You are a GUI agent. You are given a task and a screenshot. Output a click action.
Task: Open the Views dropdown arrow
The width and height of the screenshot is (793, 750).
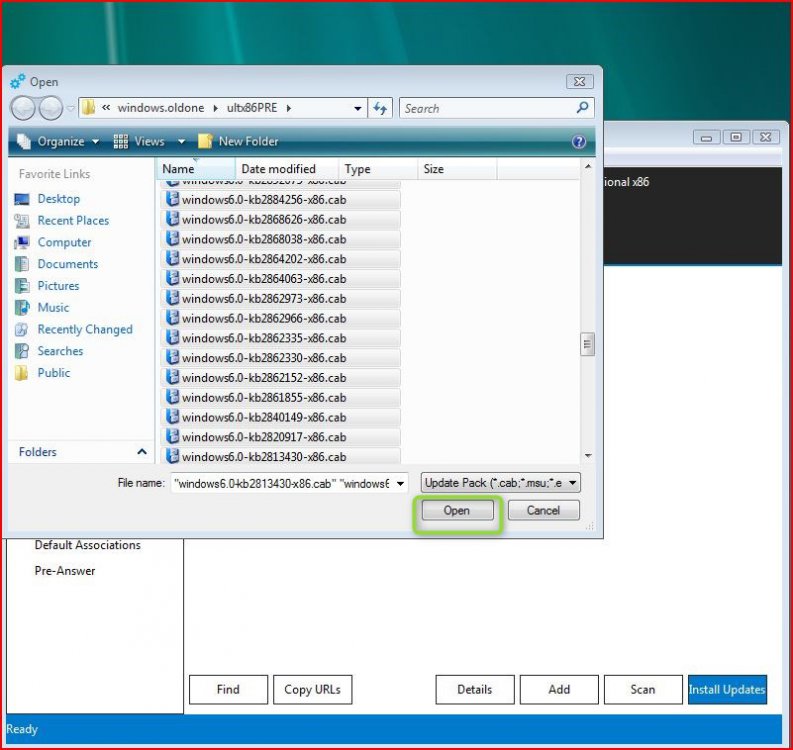point(181,142)
